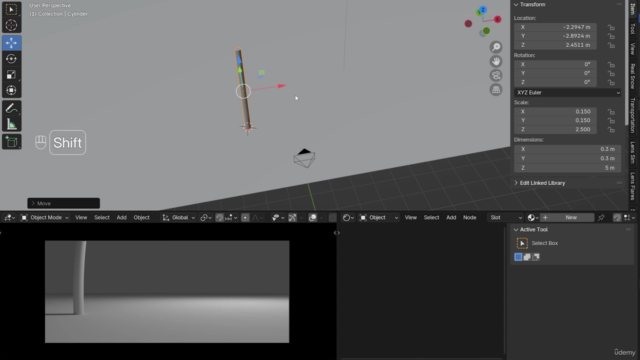Click the red X axis on navigation gizmo
The image size is (640, 360).
pos(498,19)
